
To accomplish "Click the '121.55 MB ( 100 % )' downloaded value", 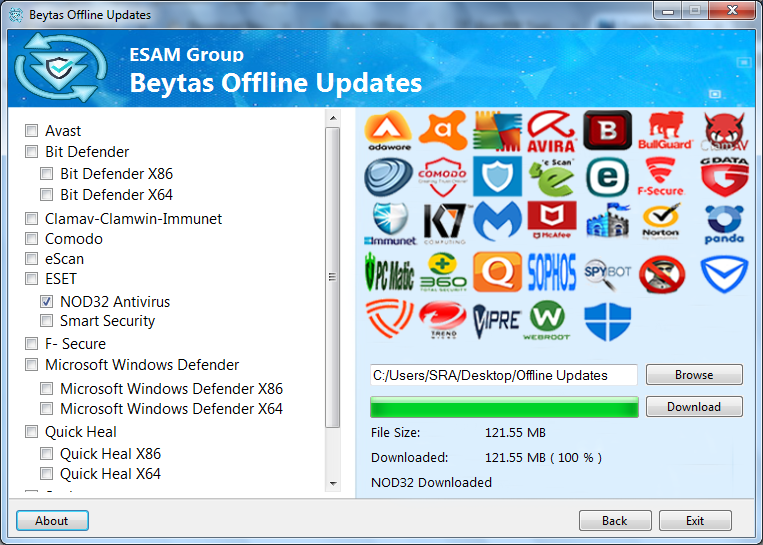I will click(543, 457).
